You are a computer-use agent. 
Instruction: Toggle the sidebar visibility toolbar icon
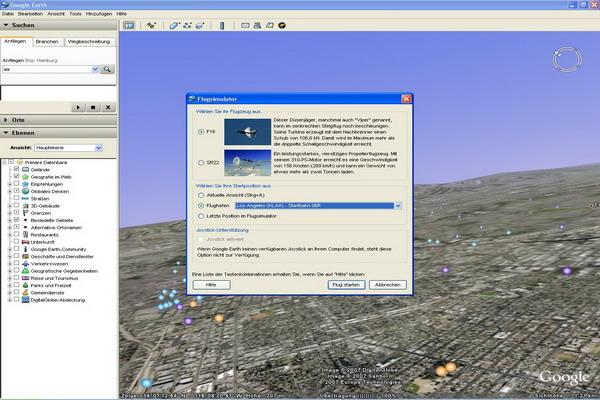pos(129,26)
